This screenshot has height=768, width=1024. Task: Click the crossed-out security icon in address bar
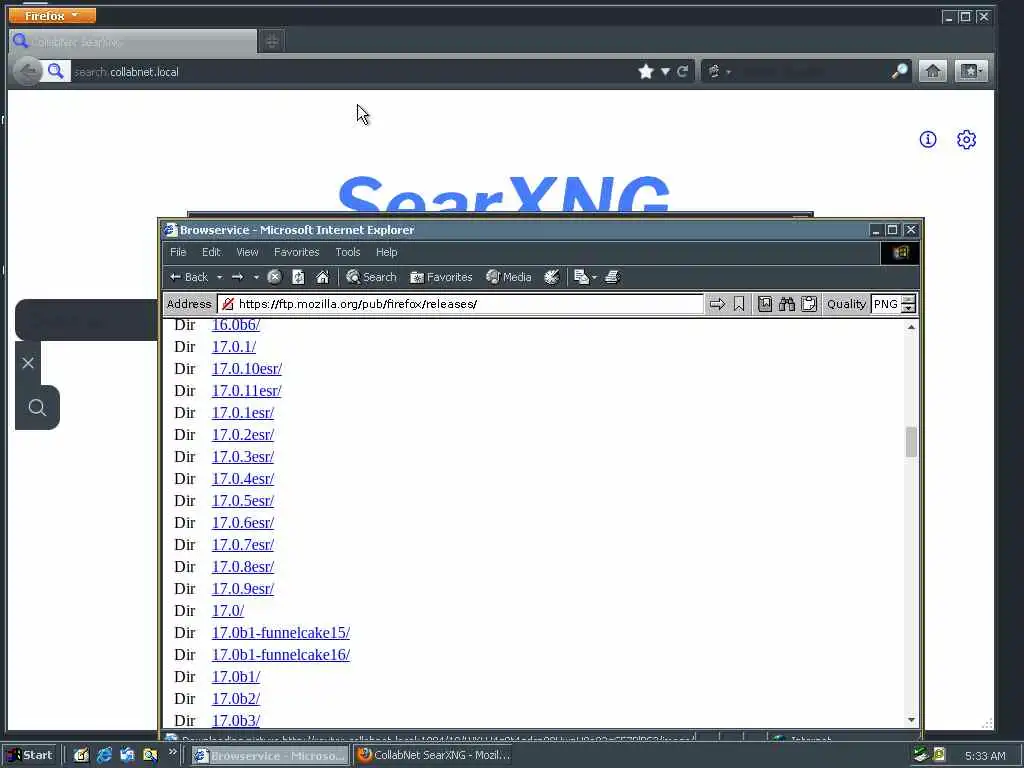coord(228,304)
